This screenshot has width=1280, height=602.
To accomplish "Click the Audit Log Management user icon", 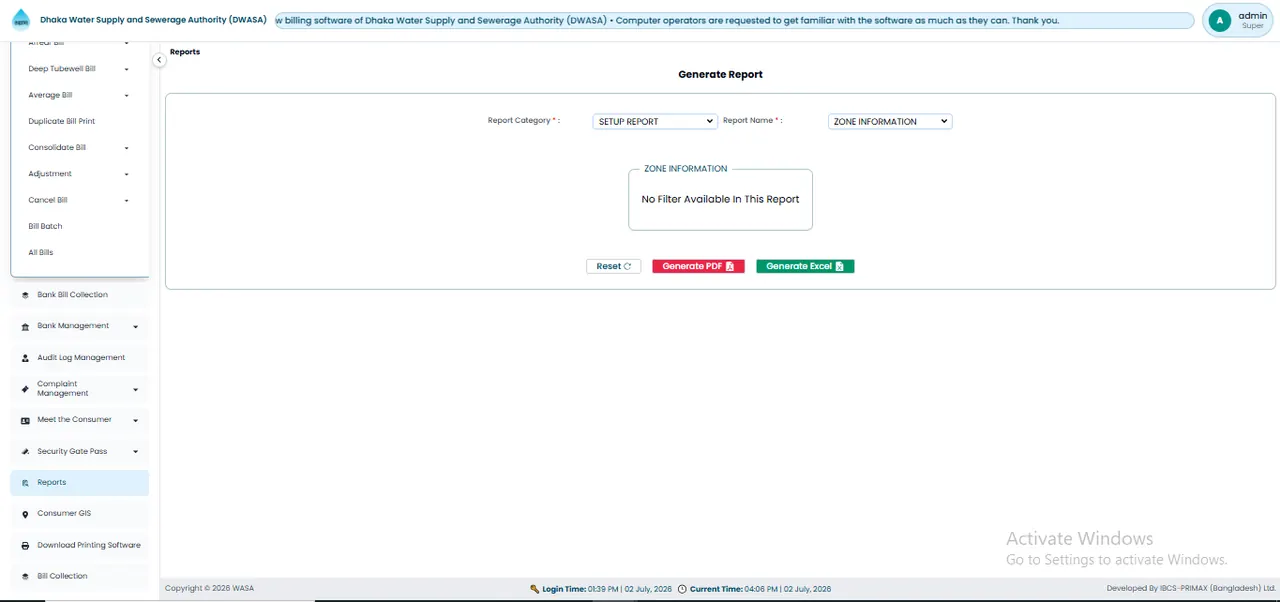I will 25,358.
